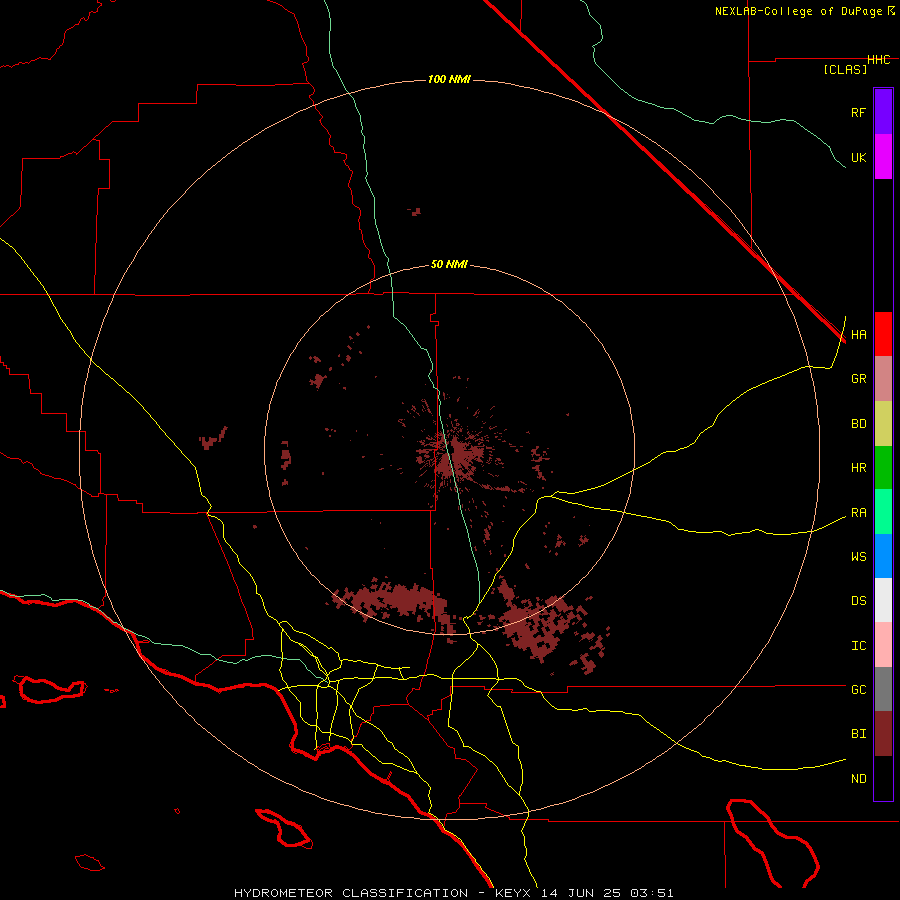Click the brown BI legend swatch

(883, 734)
